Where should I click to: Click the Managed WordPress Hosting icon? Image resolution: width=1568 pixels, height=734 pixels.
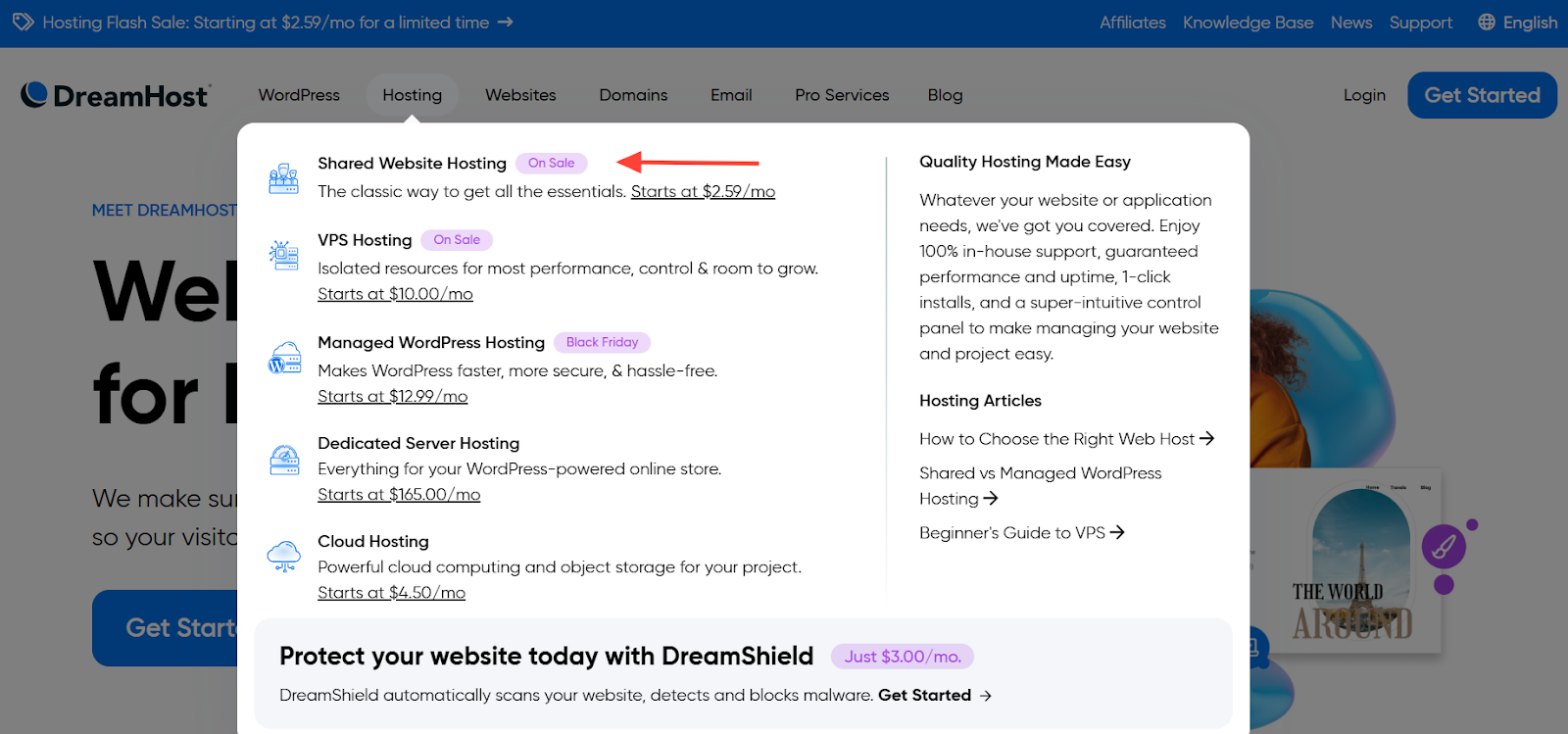(284, 358)
